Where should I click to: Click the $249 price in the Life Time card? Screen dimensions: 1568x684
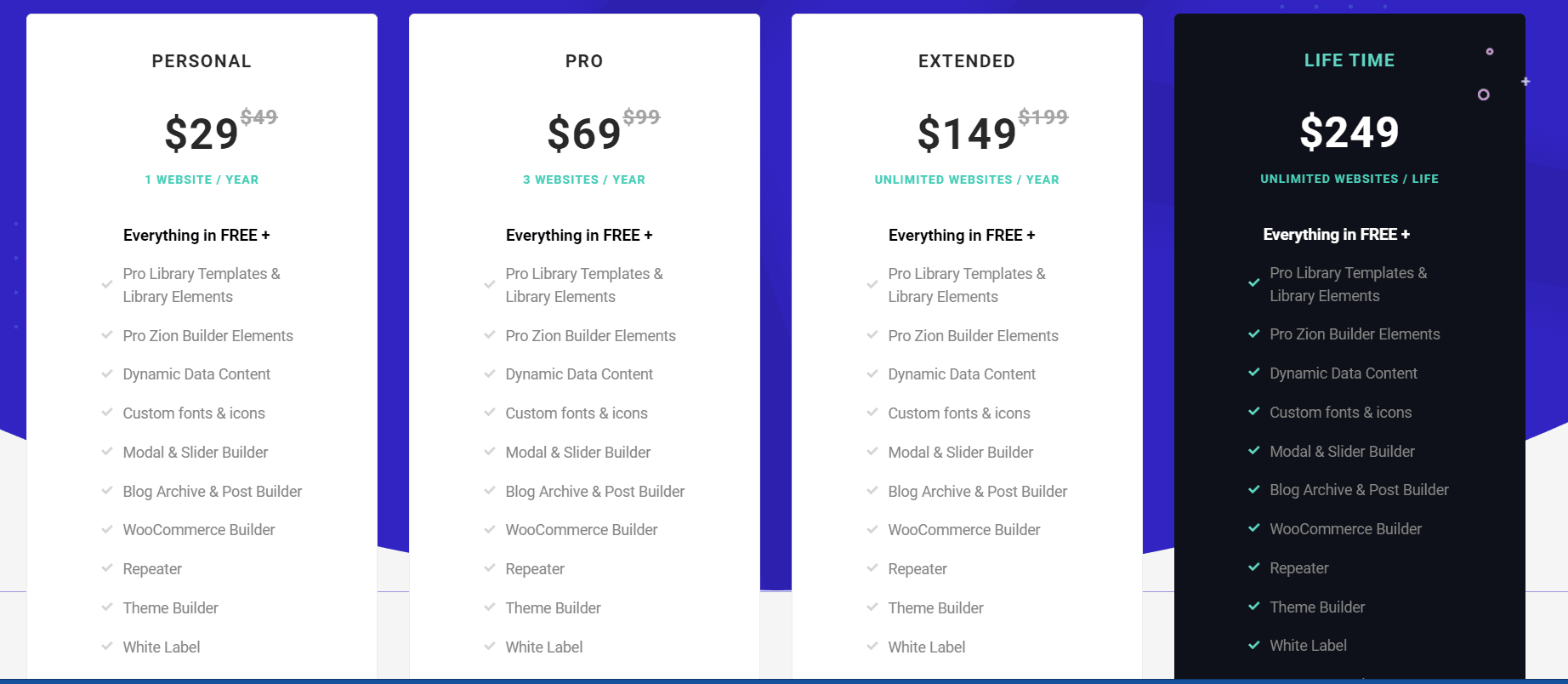click(x=1349, y=133)
